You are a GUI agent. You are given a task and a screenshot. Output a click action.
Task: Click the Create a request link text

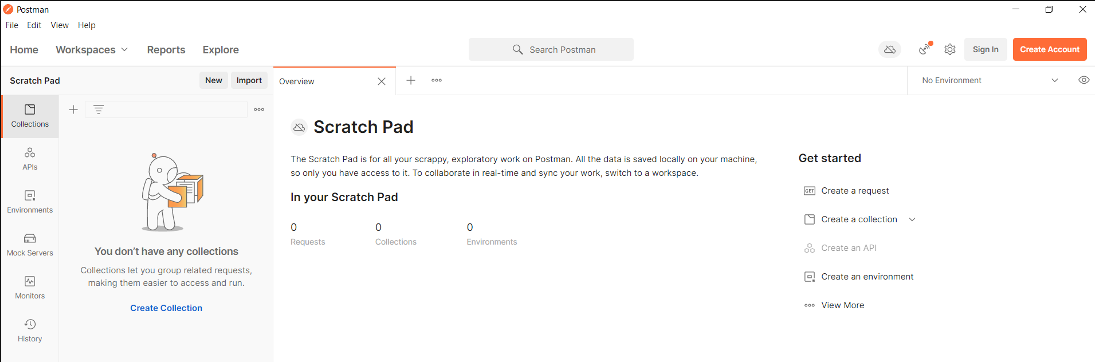[x=855, y=190]
